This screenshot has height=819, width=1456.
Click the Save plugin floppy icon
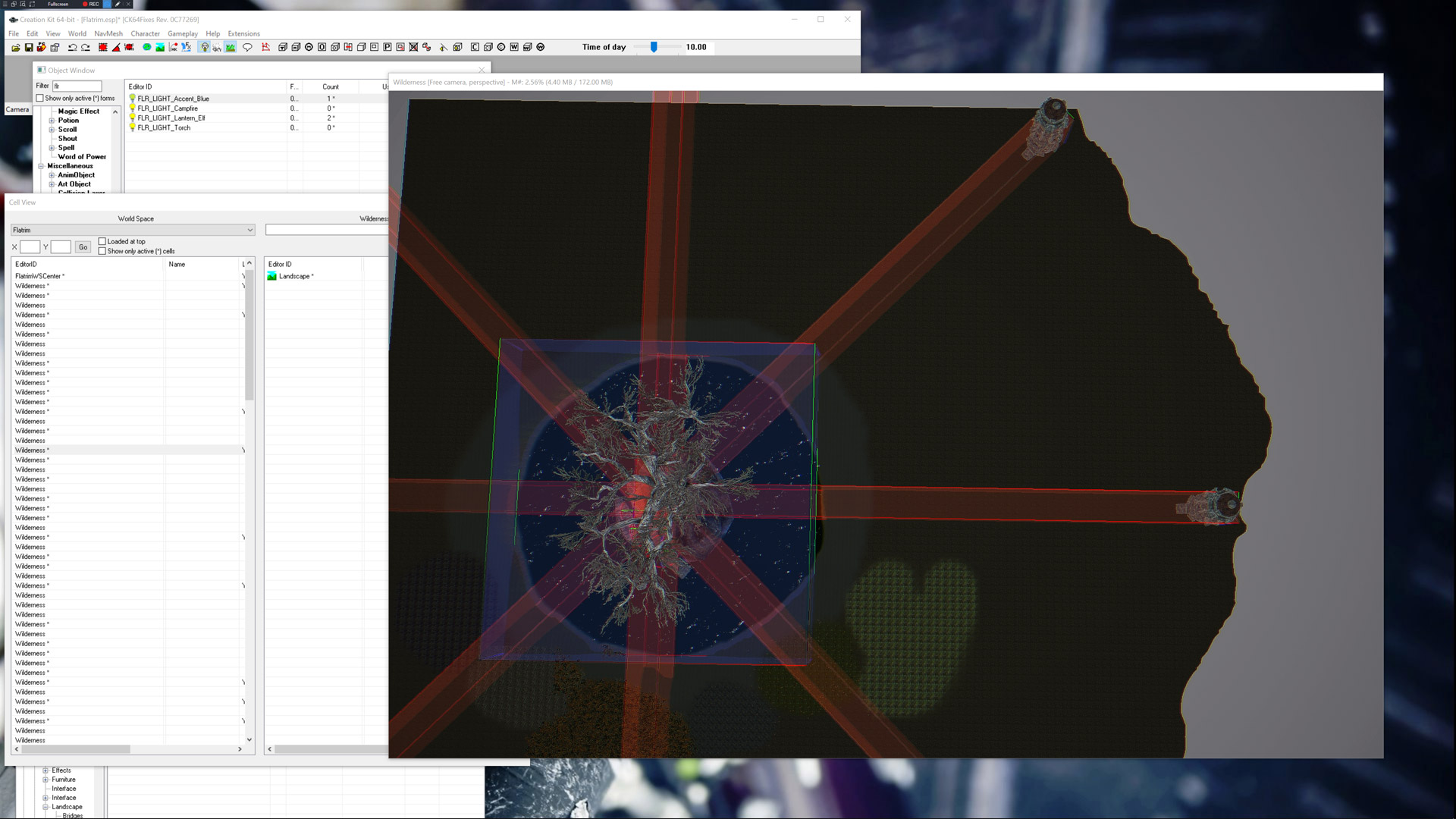pos(29,47)
